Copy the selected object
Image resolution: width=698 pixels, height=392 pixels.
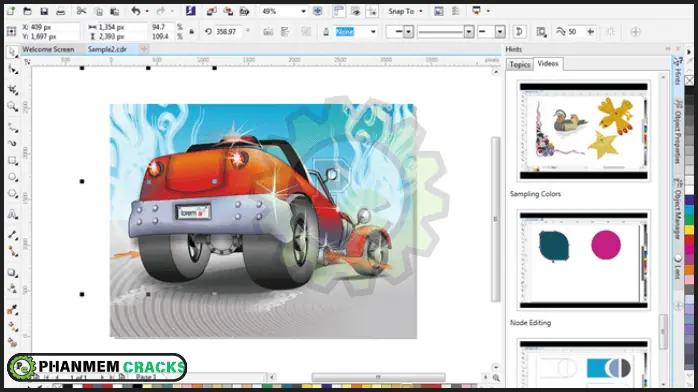coord(98,11)
